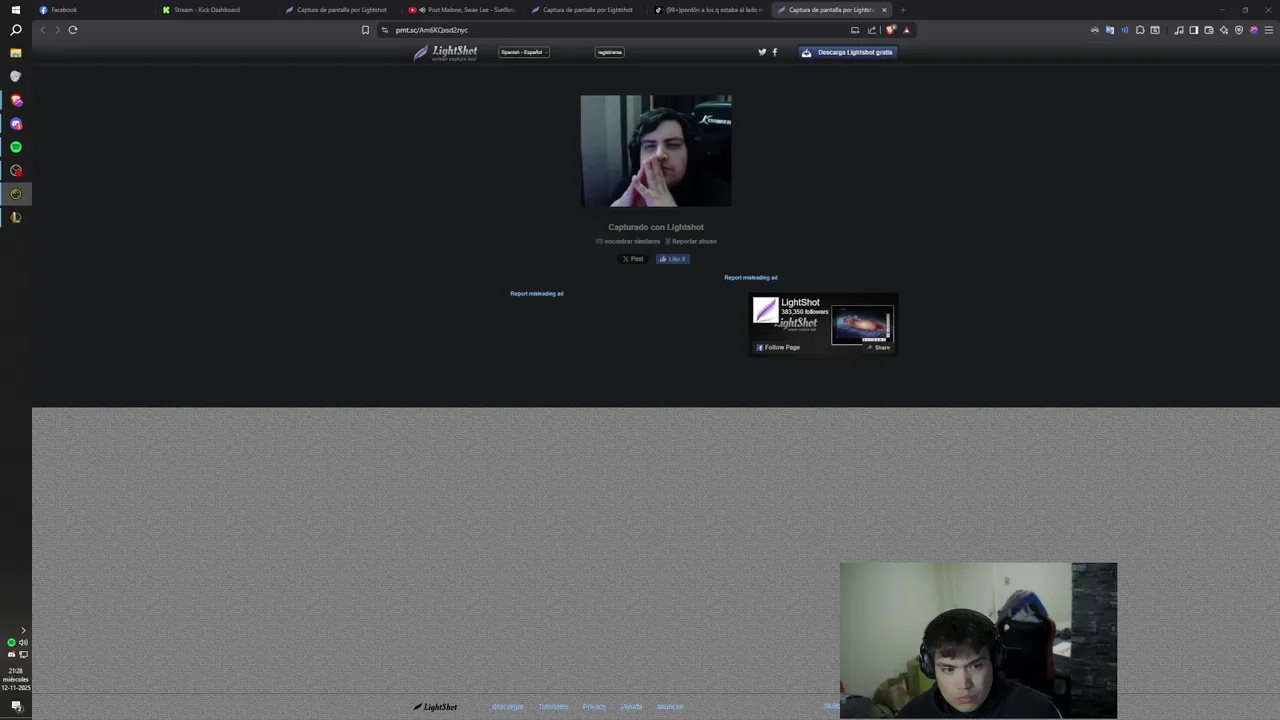Click the footer LightShot logo
The height and width of the screenshot is (720, 1280).
(435, 707)
